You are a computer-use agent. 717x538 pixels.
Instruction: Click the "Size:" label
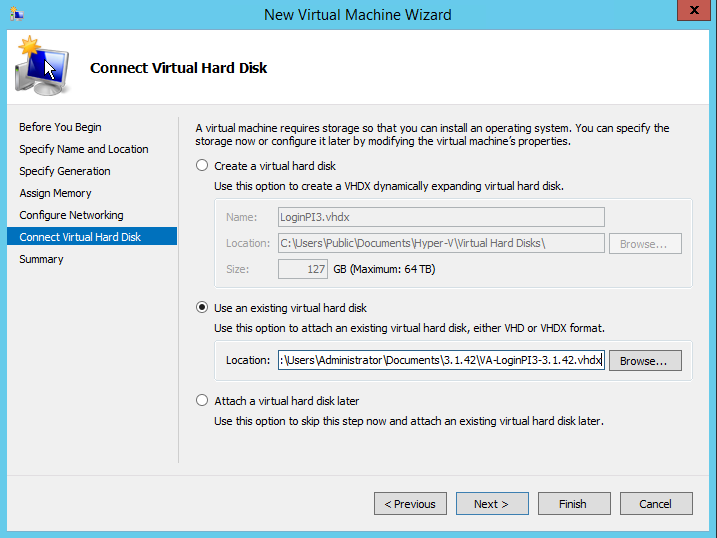(237, 269)
